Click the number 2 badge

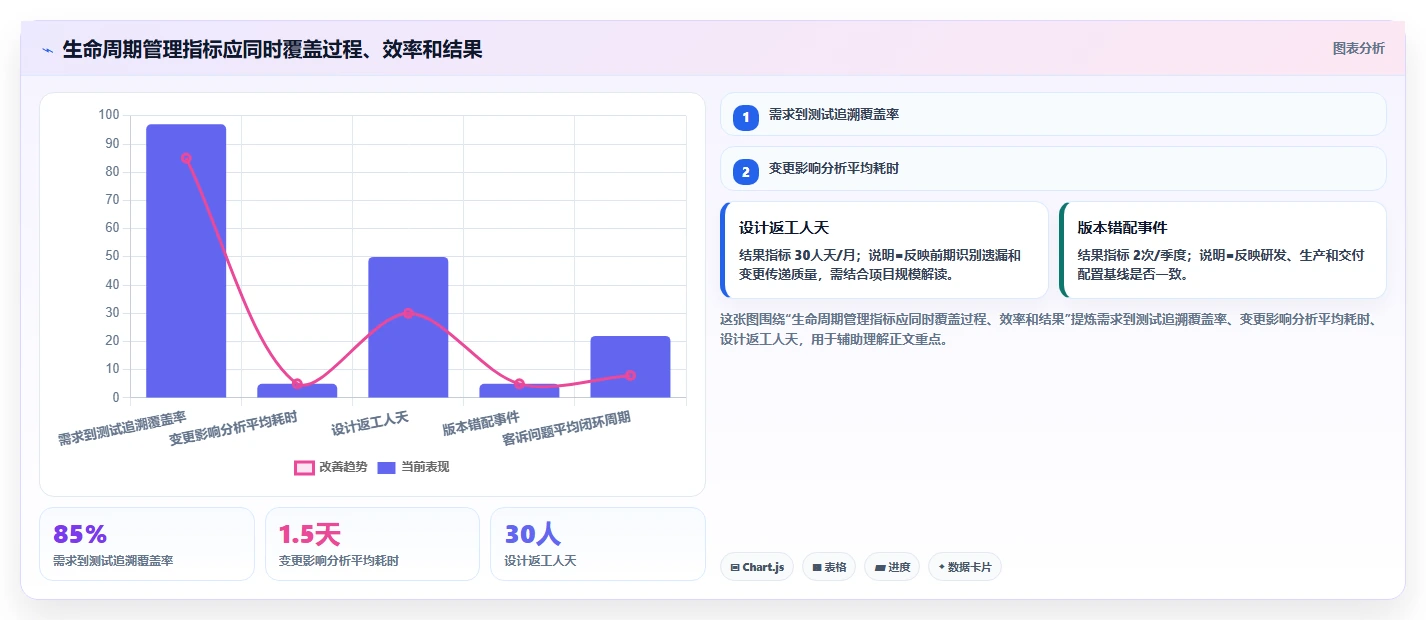click(x=746, y=171)
